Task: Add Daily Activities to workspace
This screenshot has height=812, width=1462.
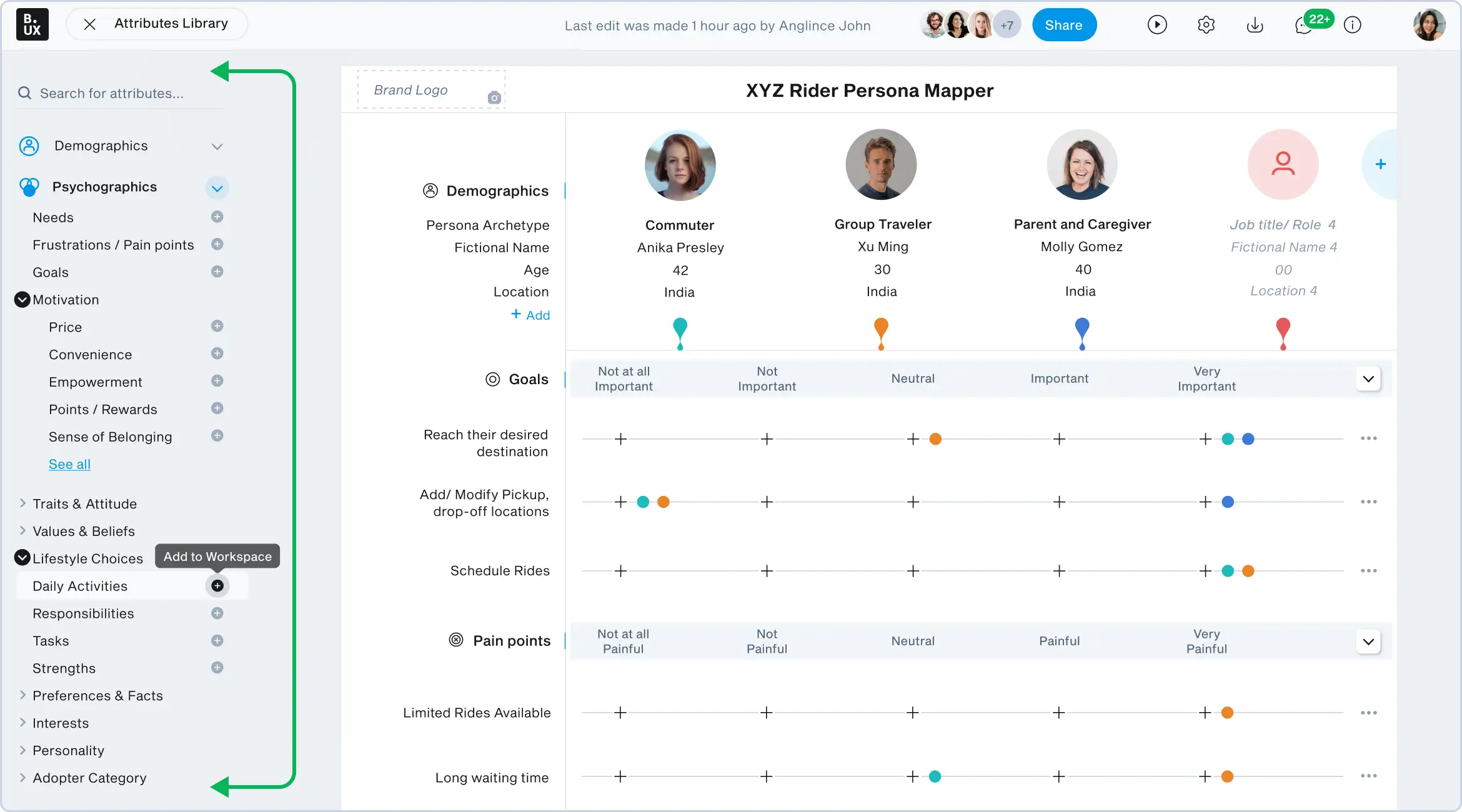Action: (217, 586)
